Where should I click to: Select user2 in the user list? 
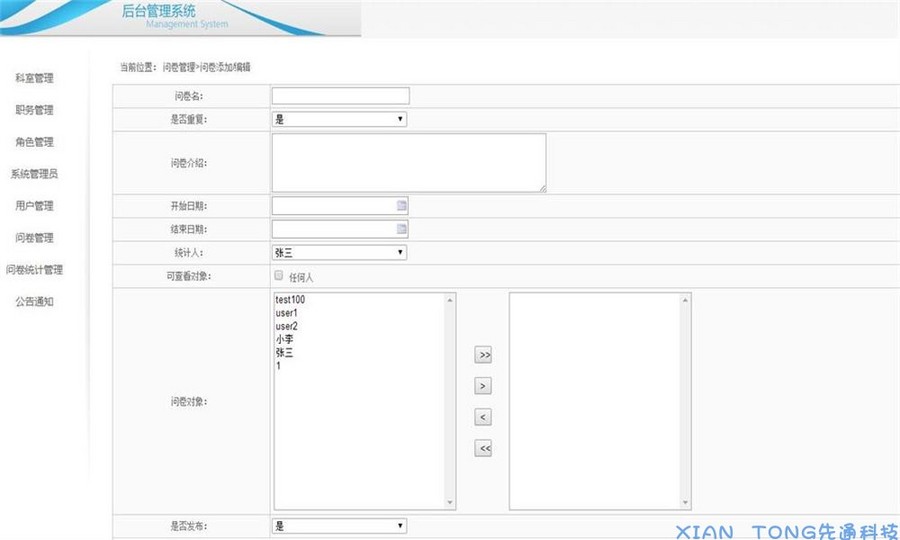(x=286, y=326)
